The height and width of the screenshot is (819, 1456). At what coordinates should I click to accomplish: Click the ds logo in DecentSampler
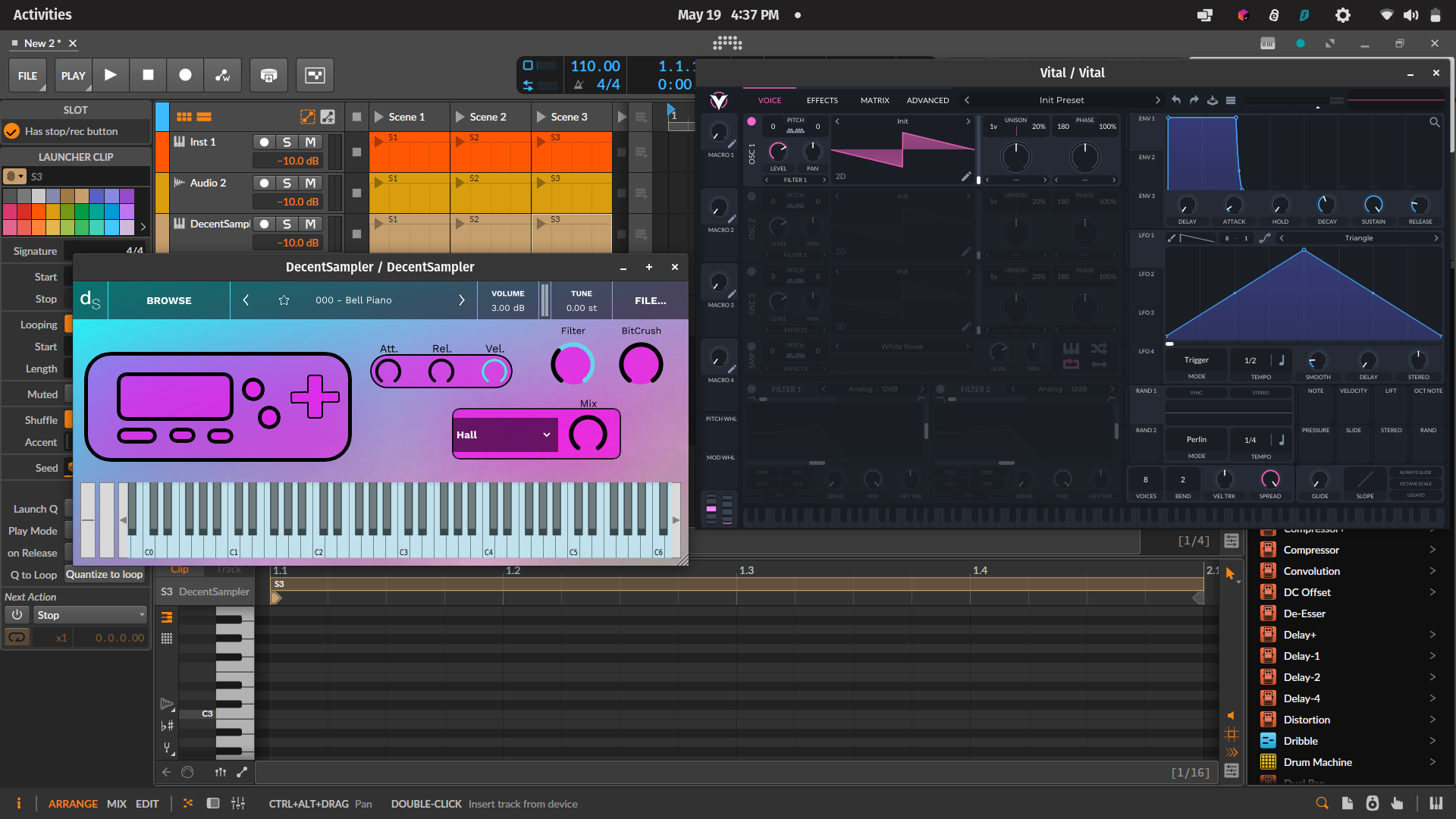[x=90, y=300]
